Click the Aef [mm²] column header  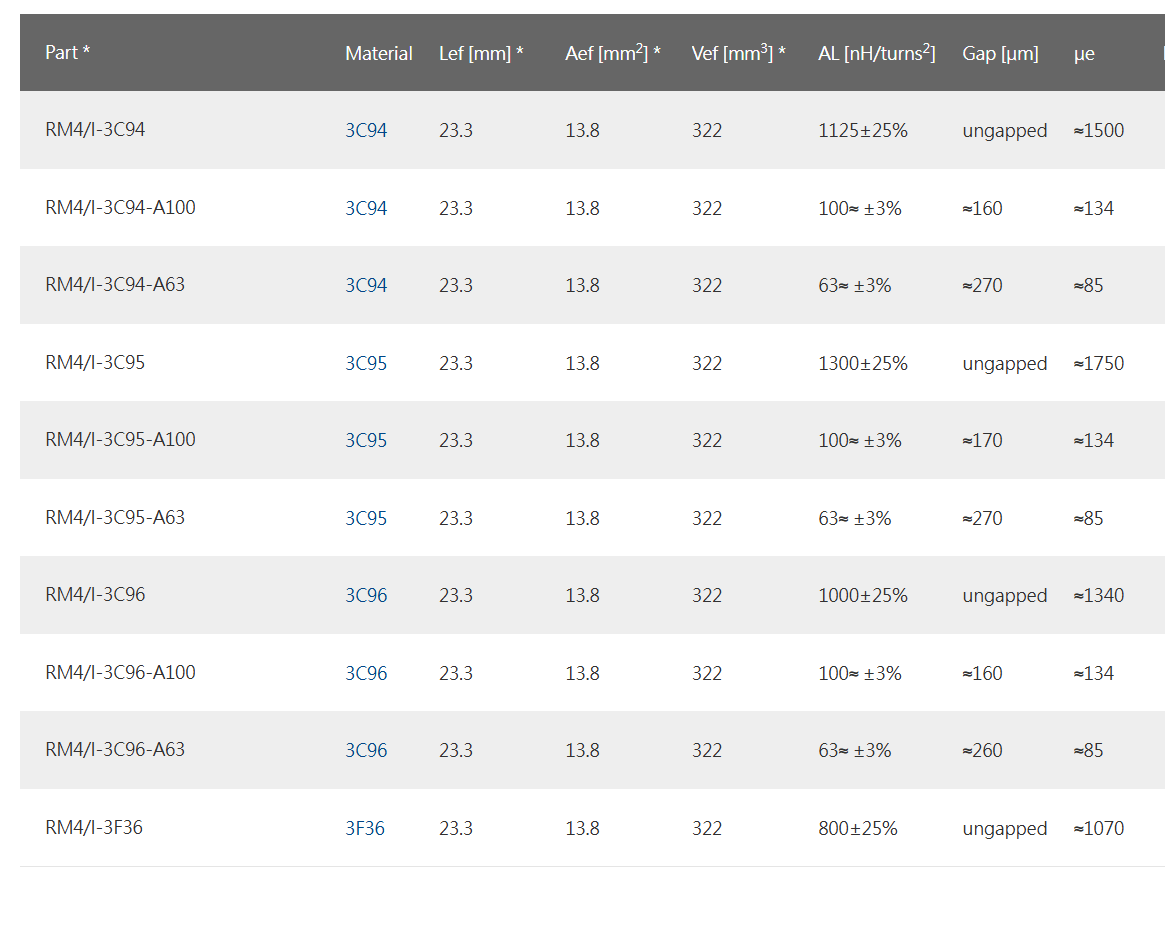pos(612,53)
